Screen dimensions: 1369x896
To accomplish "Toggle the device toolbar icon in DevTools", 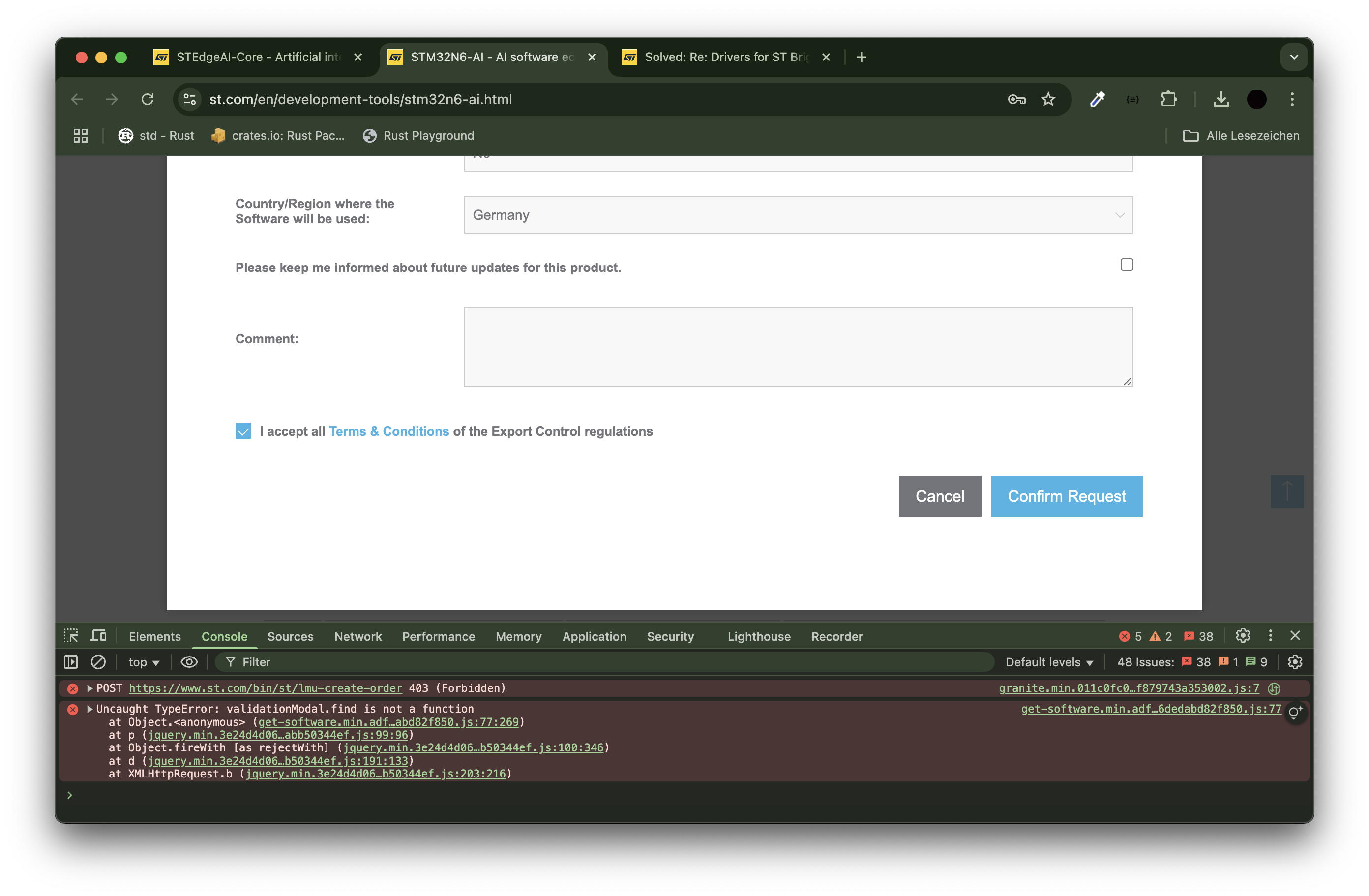I will tap(99, 636).
